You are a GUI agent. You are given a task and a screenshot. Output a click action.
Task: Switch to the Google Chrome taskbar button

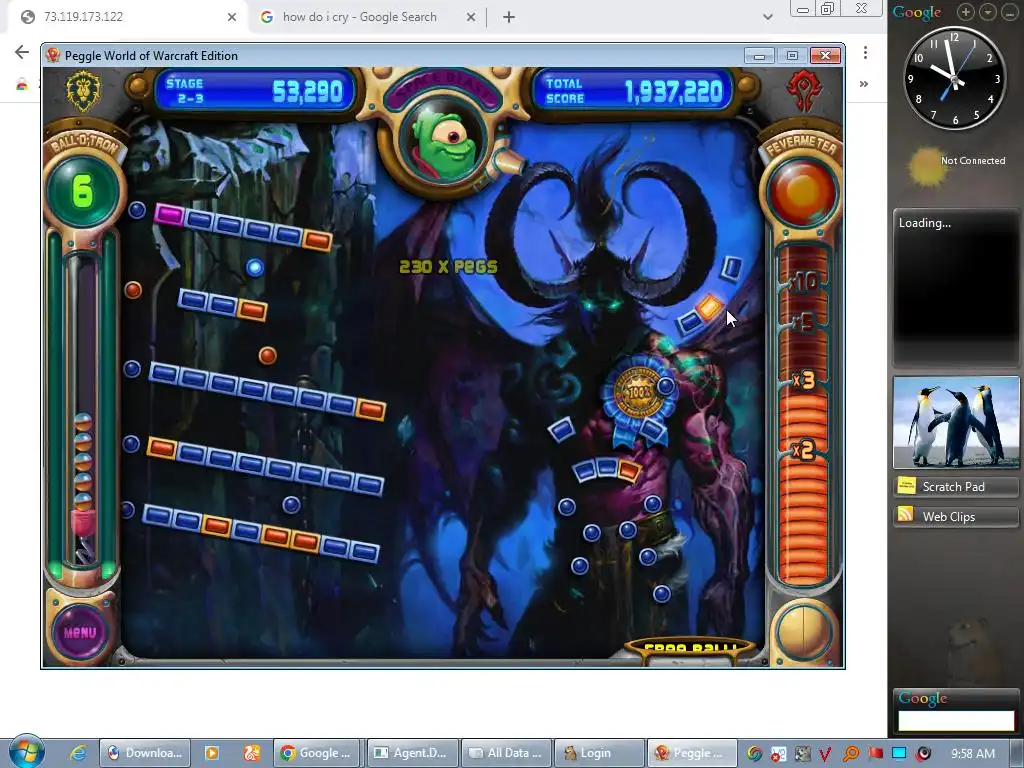click(x=318, y=753)
